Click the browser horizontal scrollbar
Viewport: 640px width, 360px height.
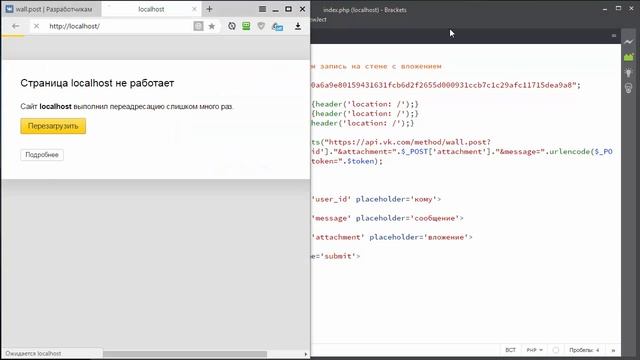pos(185,354)
